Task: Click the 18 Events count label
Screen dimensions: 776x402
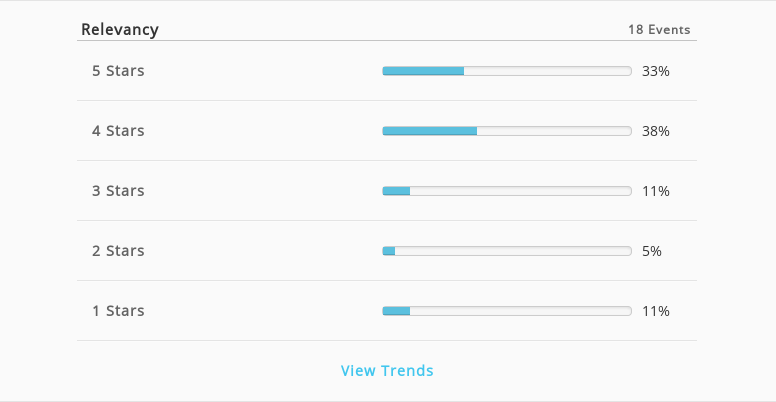Action: 659,30
